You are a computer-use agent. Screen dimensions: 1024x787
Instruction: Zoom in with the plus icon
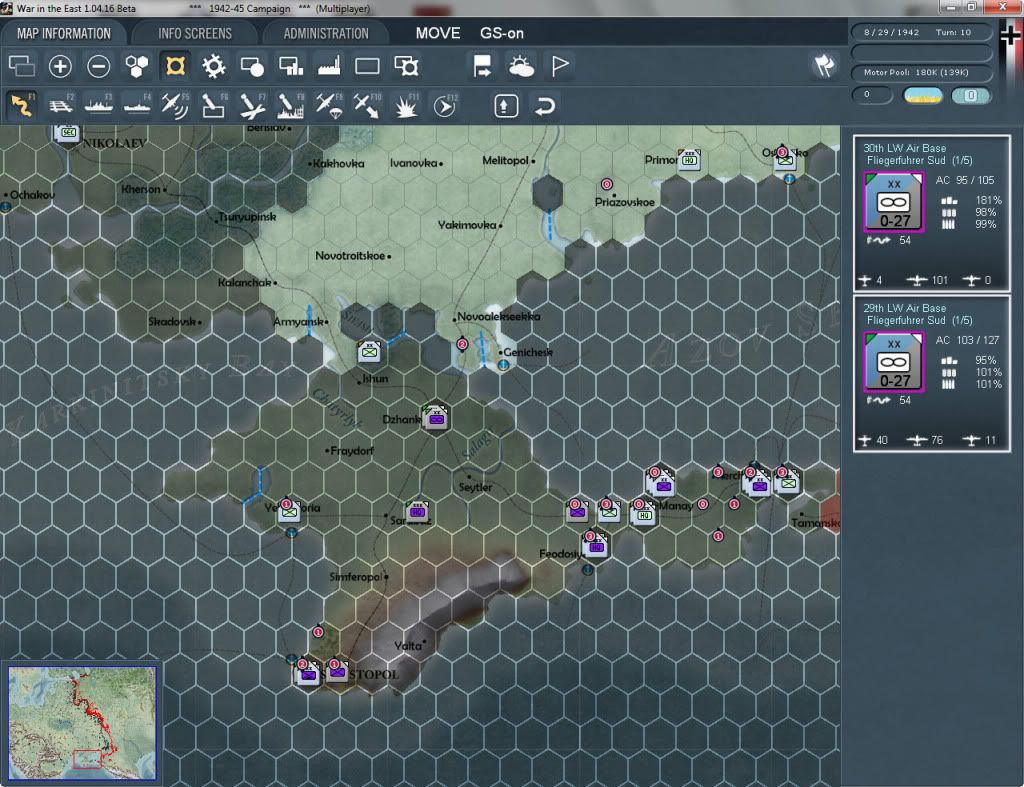[x=60, y=66]
